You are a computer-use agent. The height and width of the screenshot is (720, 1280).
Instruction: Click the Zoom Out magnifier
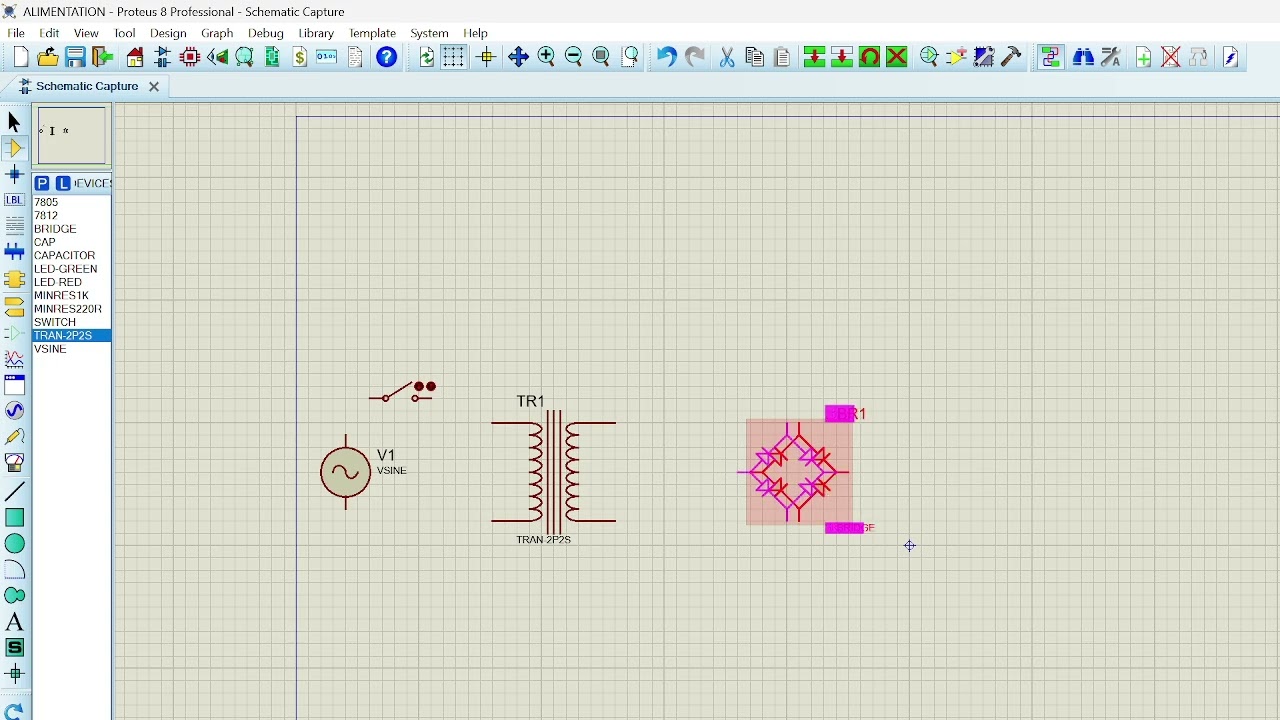[574, 57]
